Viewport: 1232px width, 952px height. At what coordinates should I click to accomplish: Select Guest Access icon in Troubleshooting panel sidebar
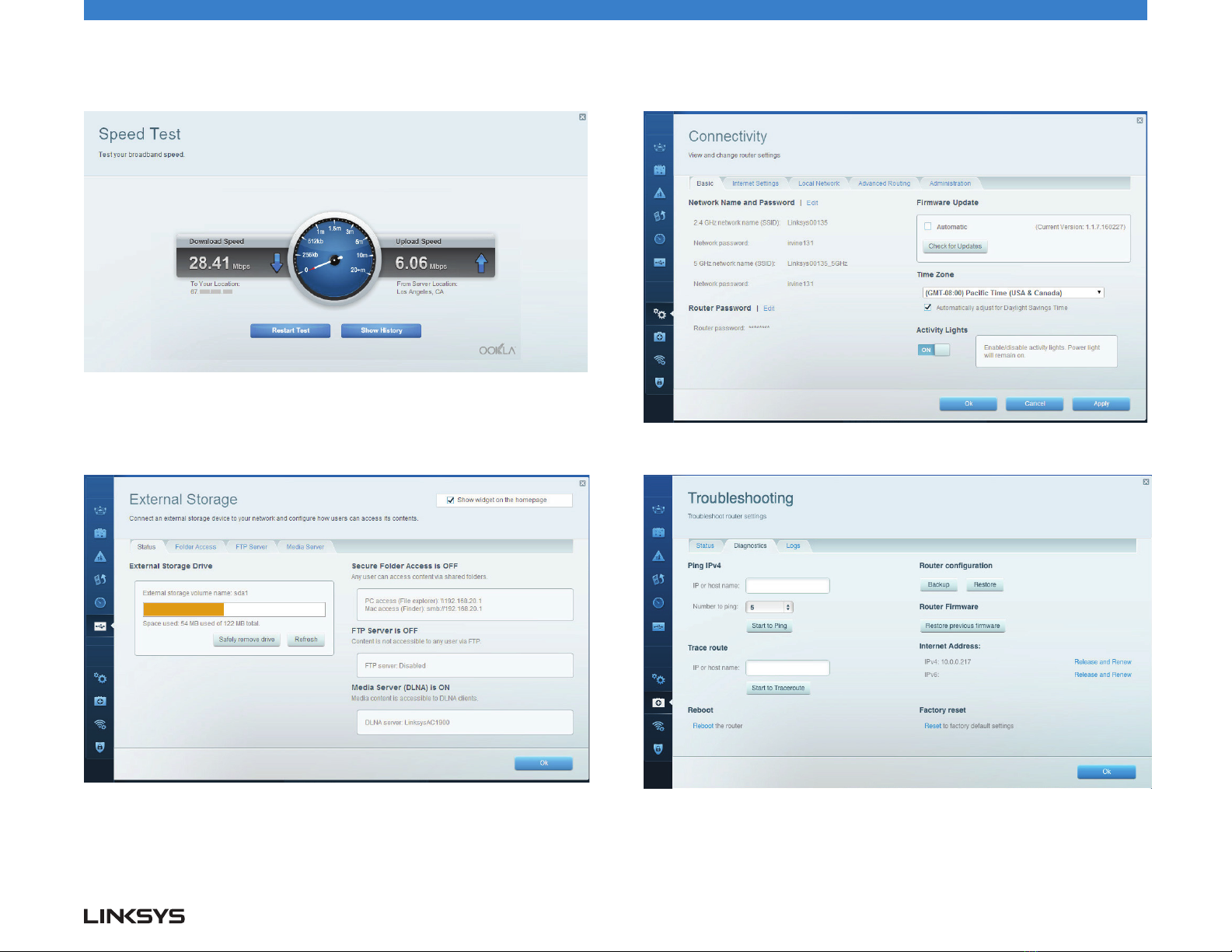(658, 533)
